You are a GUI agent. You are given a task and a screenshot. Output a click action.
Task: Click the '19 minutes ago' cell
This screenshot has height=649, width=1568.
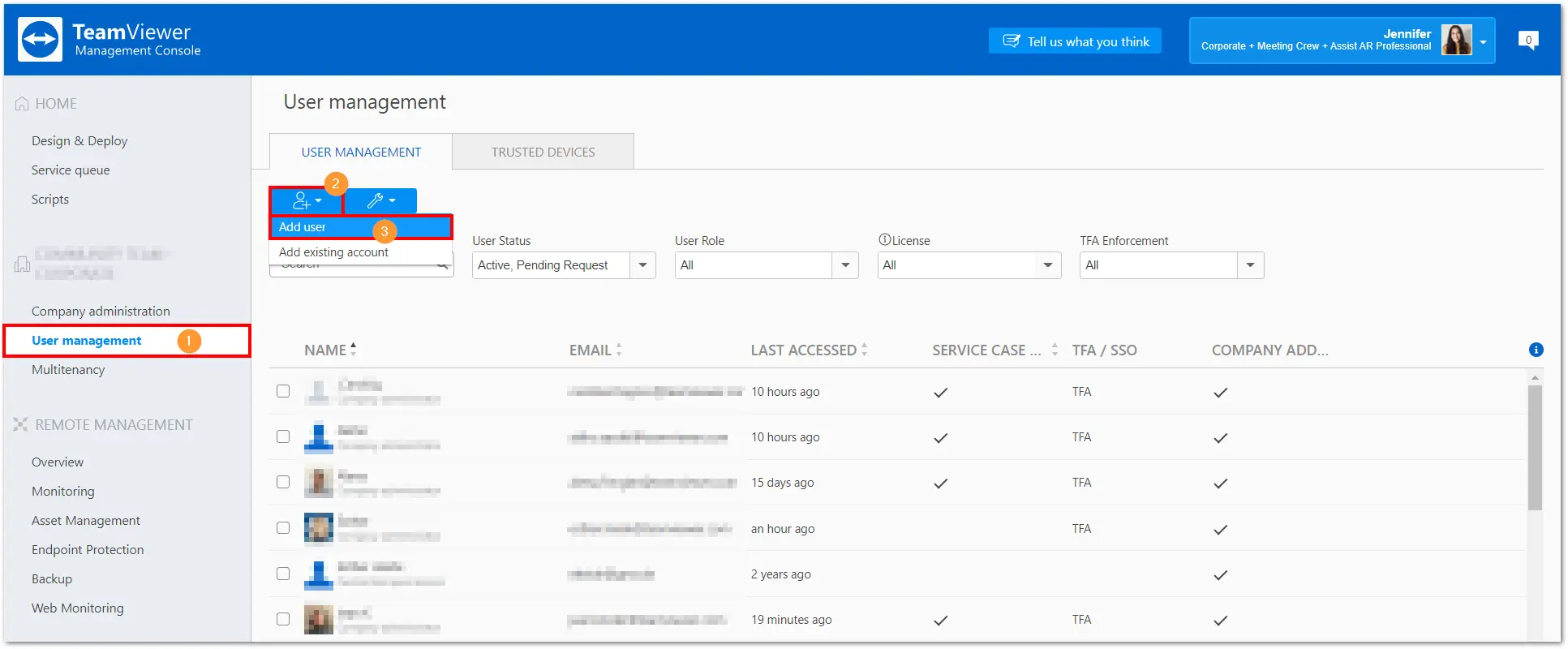pos(792,619)
